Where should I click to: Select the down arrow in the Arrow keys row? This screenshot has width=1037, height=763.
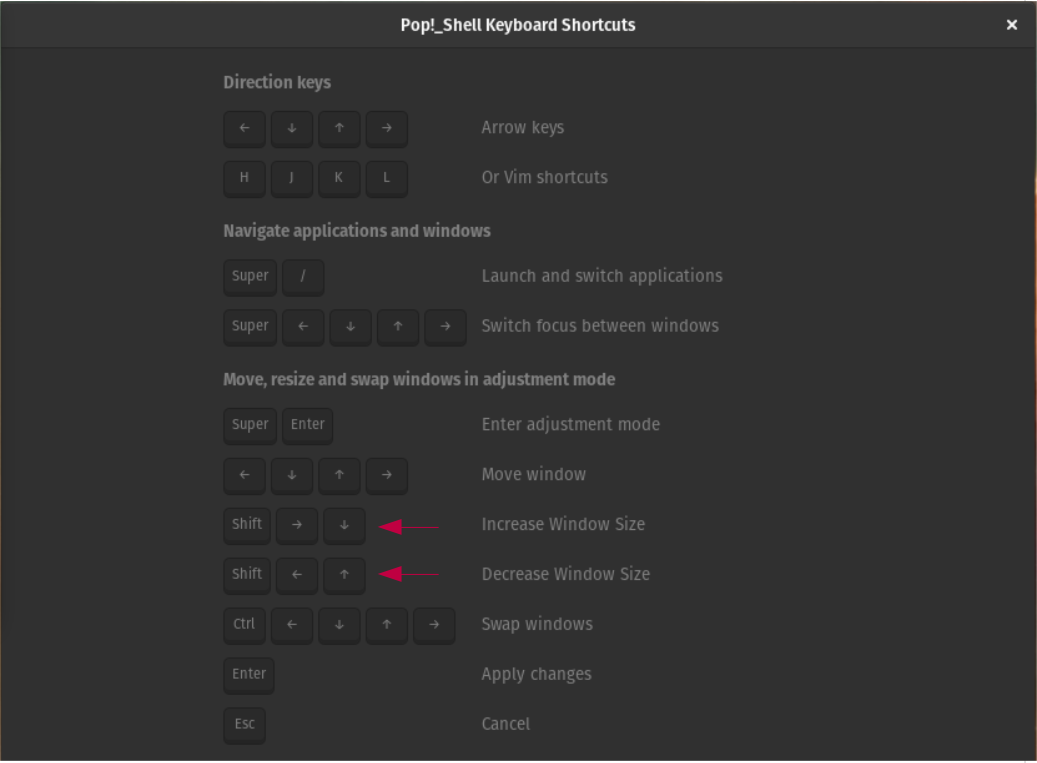(x=291, y=128)
